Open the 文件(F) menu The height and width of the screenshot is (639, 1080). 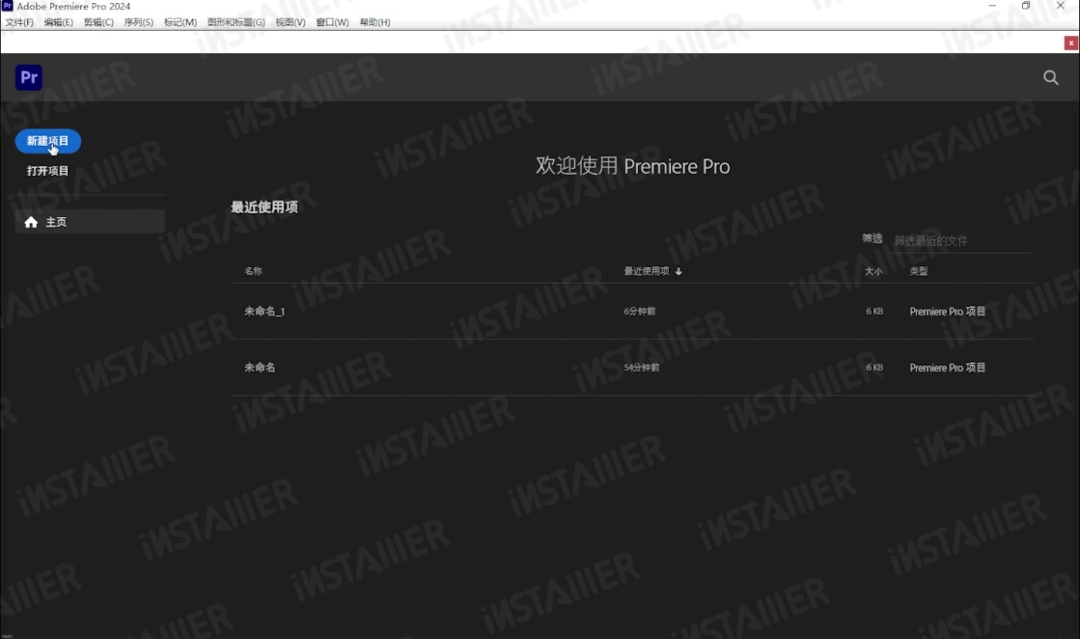[x=19, y=22]
